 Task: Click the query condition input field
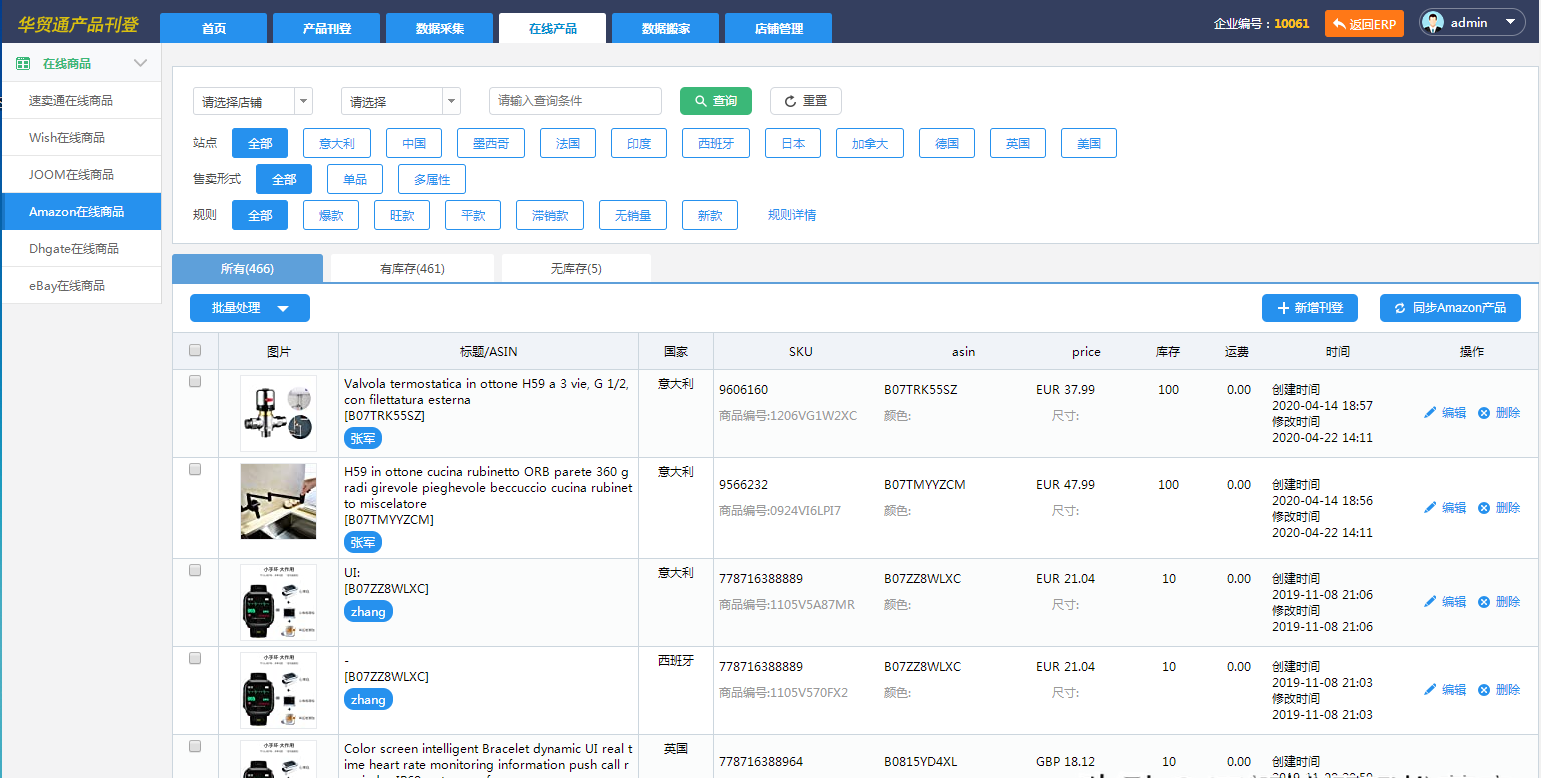tap(575, 101)
